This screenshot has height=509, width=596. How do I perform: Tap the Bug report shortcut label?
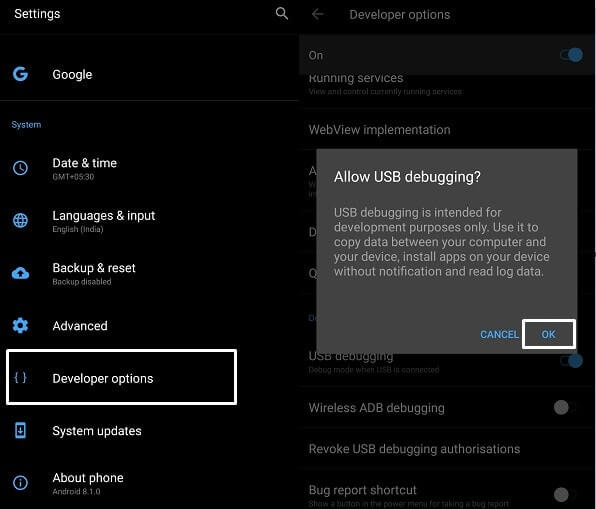coord(362,490)
